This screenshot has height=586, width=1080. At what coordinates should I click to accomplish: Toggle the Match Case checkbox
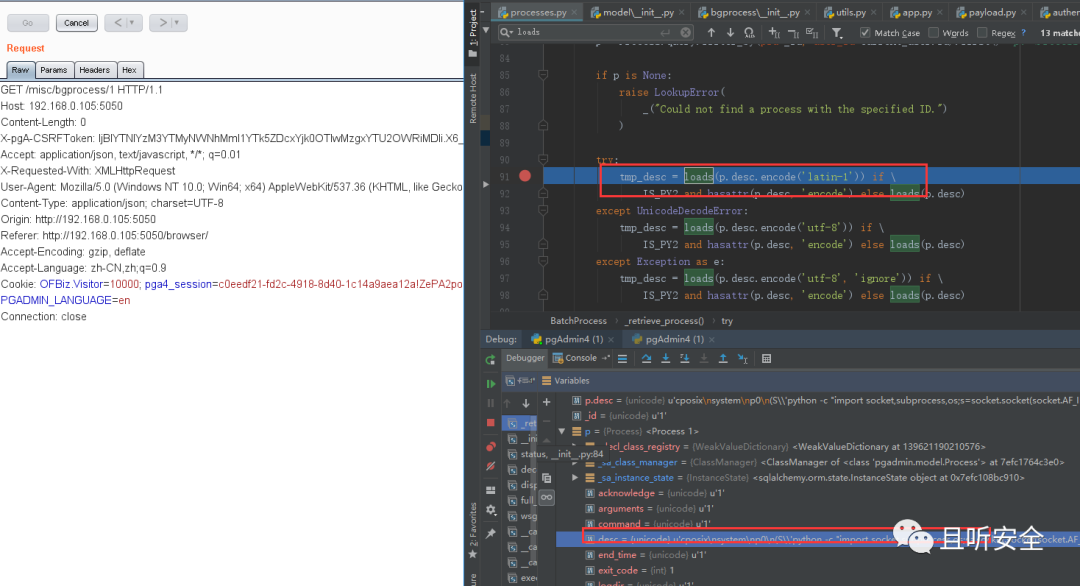pyautogui.click(x=865, y=32)
